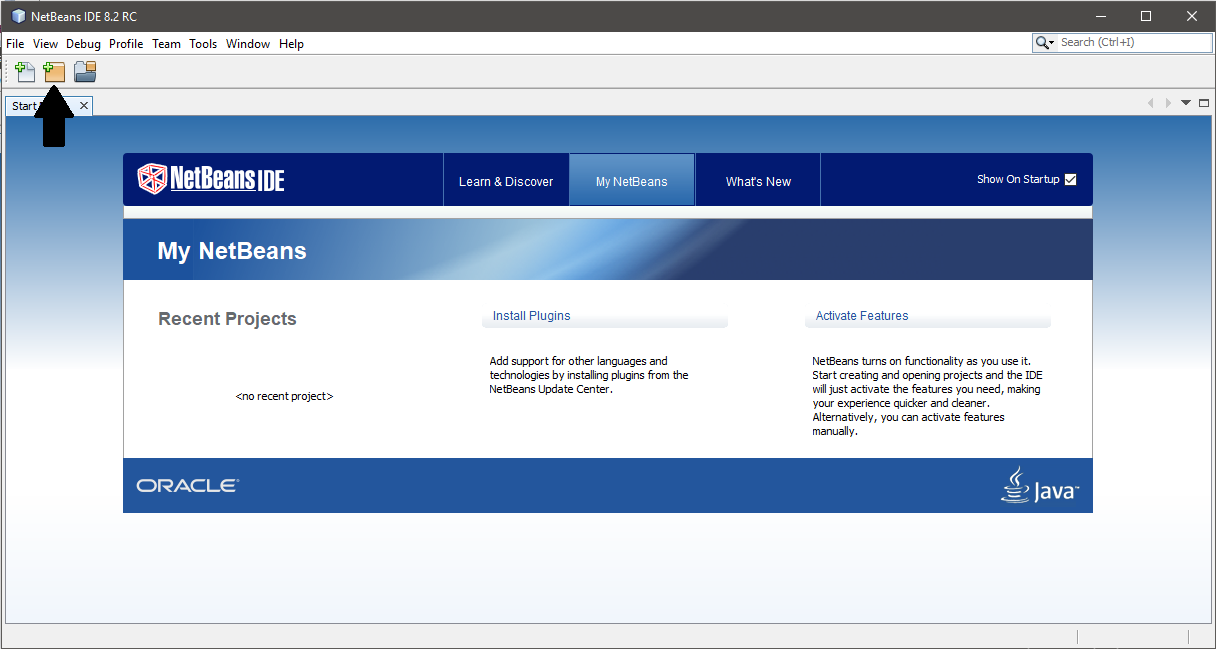Switch to the Learn & Discover tab
1216x649 pixels.
(x=506, y=181)
